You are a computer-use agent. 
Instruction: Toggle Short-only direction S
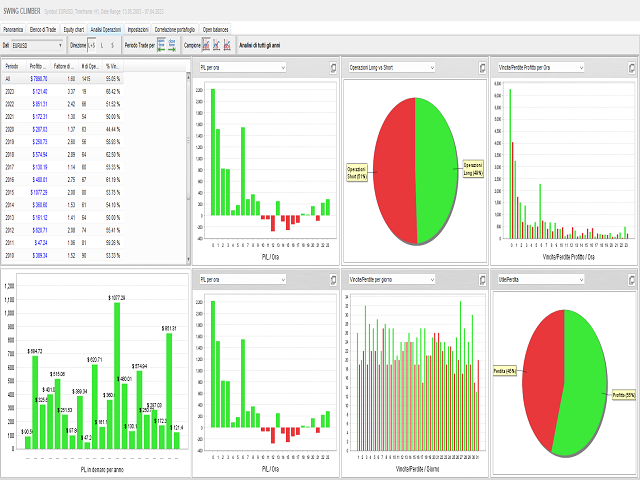click(113, 45)
